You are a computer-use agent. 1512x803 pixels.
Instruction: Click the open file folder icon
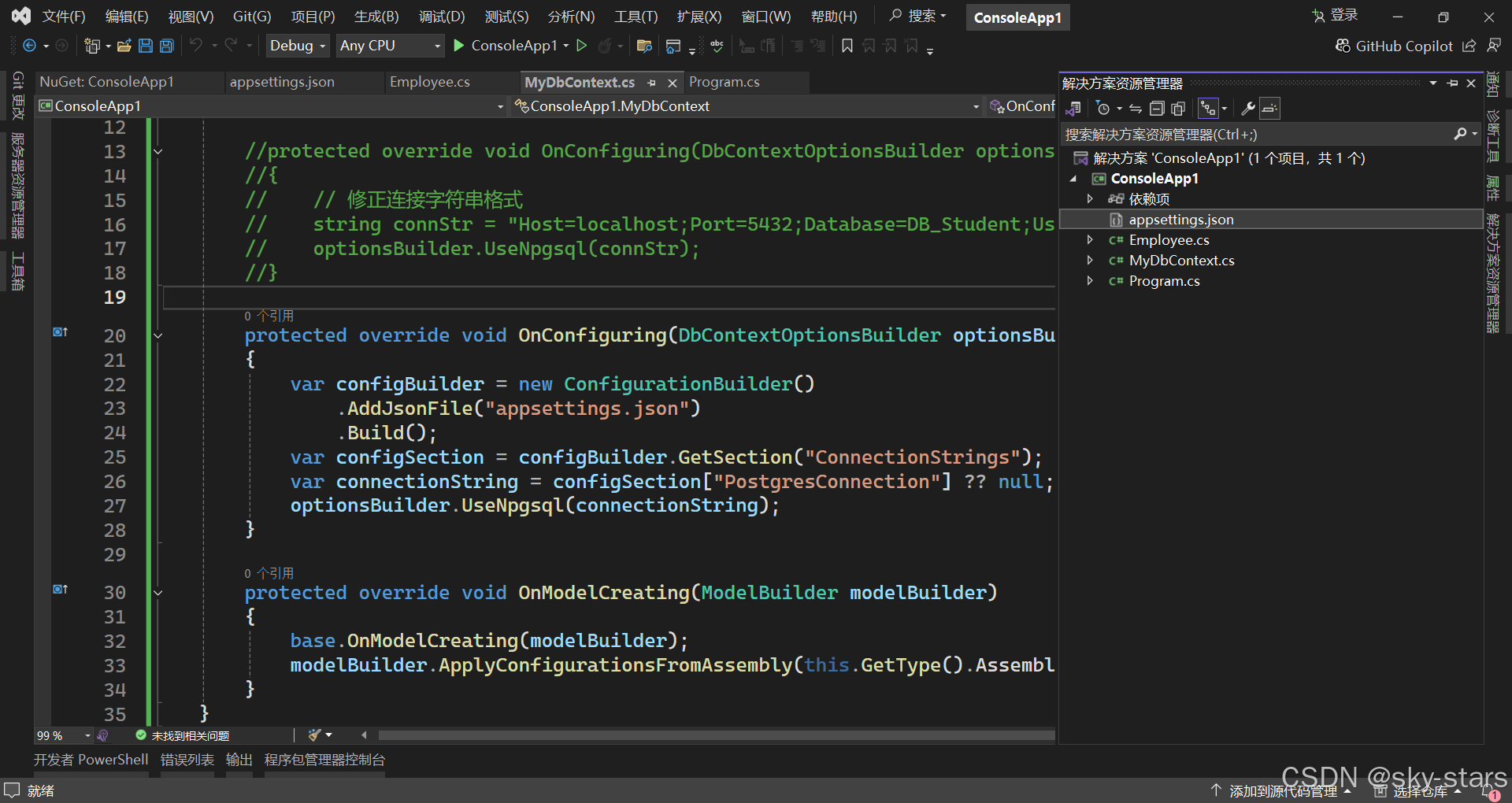124,46
